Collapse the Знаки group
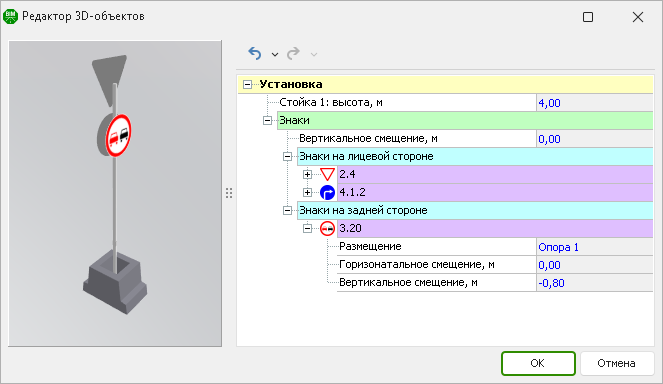This screenshot has width=663, height=384. (x=267, y=121)
